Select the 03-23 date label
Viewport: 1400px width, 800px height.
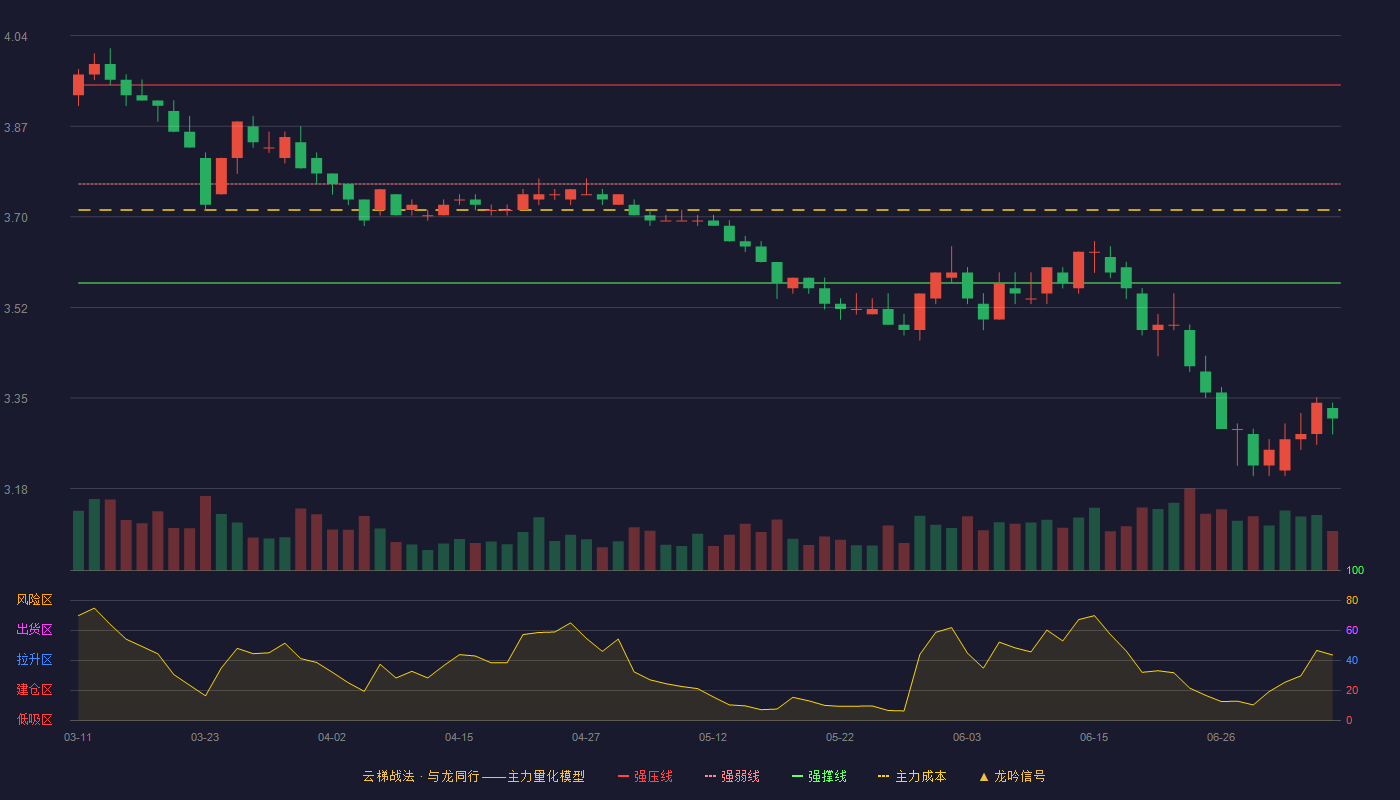(205, 737)
